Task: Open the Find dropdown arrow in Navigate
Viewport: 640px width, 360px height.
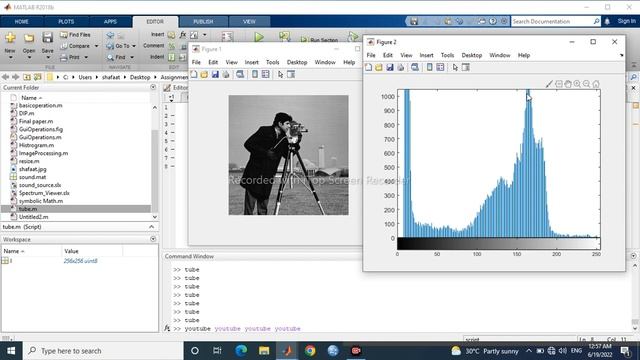Action: click(x=131, y=58)
